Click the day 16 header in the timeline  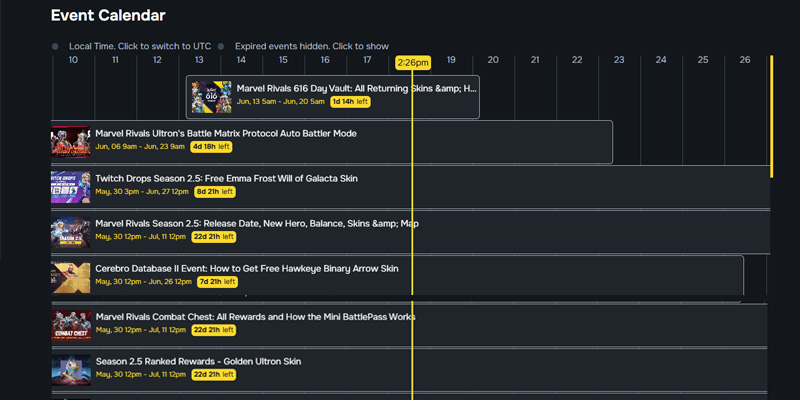point(325,60)
